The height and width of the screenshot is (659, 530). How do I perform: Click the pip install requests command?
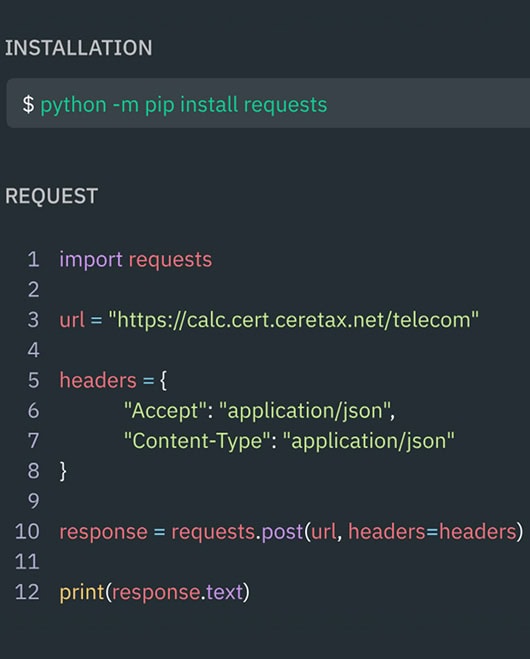[184, 105]
